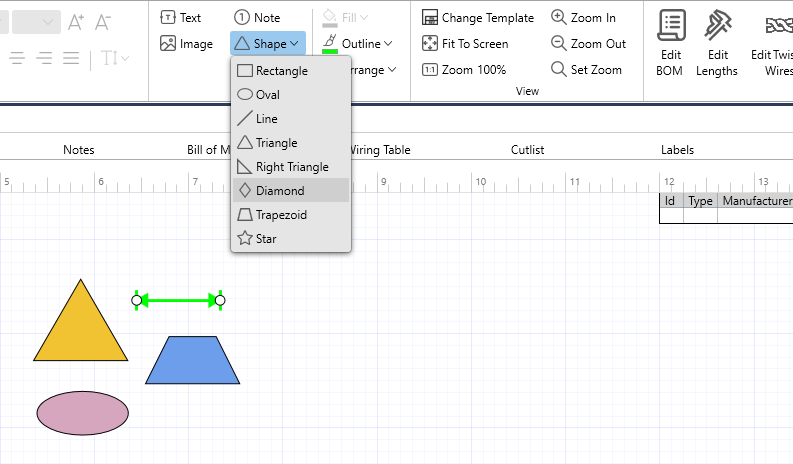Screen dimensions: 793x464
Task: Click the Manufacturer column header
Action: (x=757, y=201)
